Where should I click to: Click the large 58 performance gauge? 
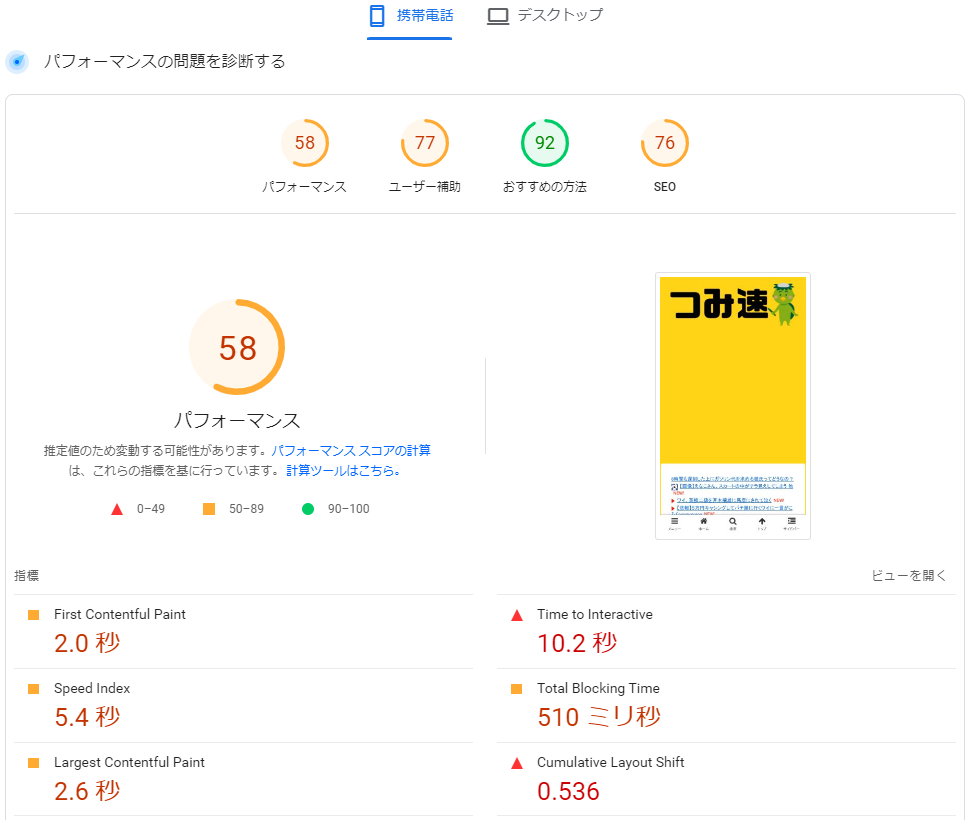pos(237,347)
